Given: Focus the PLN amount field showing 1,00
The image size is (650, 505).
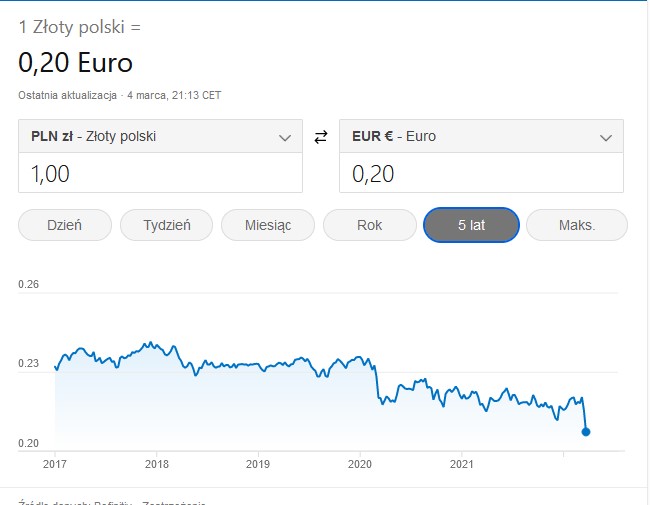Looking at the screenshot, I should click(x=160, y=174).
